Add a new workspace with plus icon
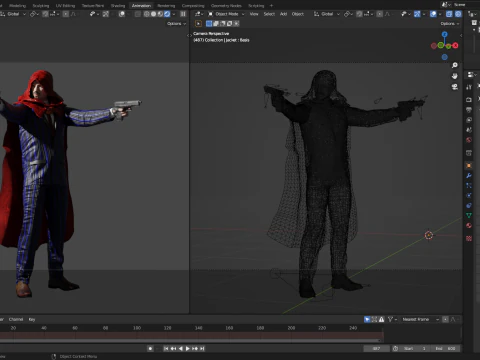The image size is (480, 360). tap(271, 6)
